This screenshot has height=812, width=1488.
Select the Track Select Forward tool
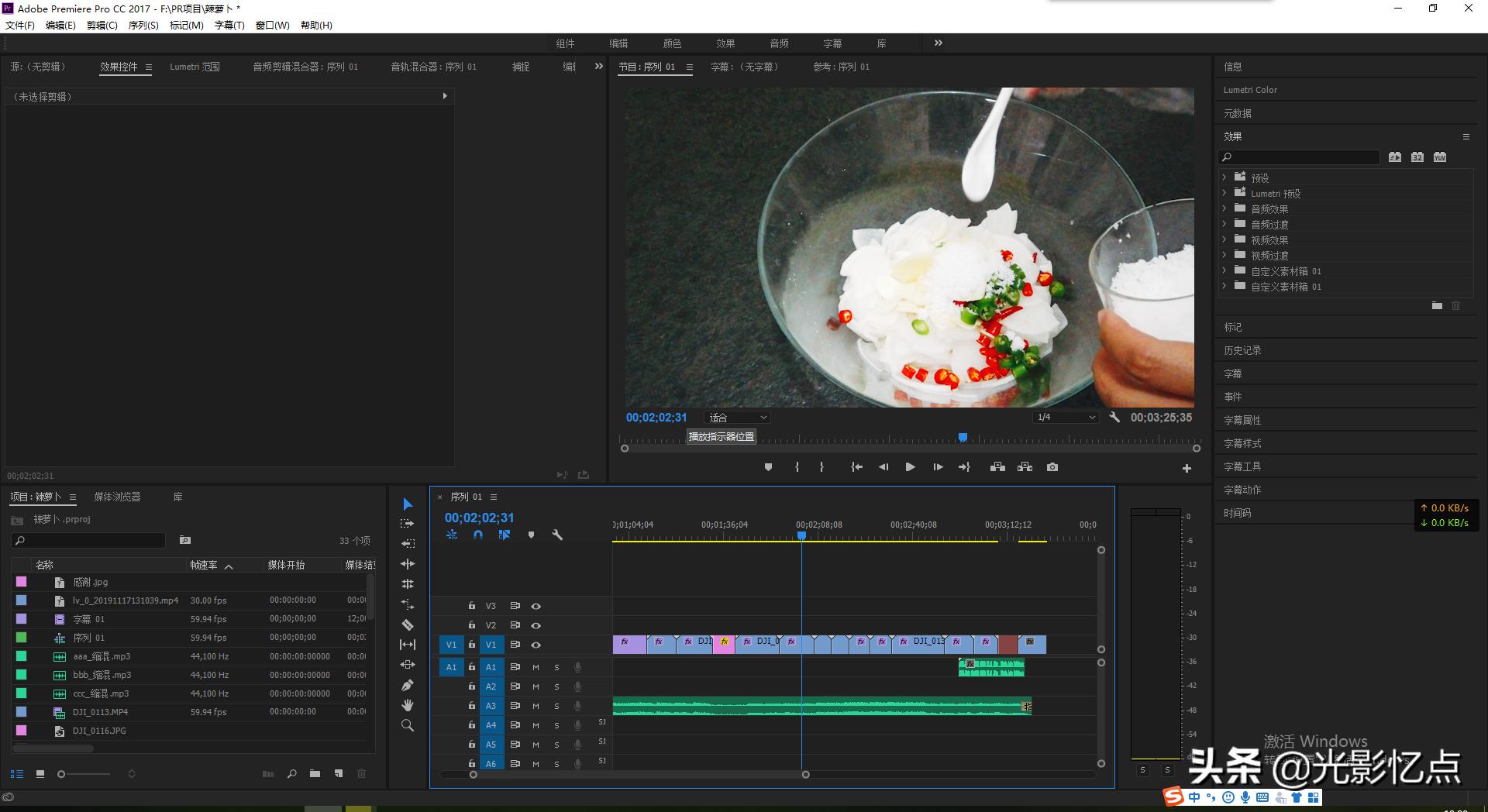click(x=408, y=524)
